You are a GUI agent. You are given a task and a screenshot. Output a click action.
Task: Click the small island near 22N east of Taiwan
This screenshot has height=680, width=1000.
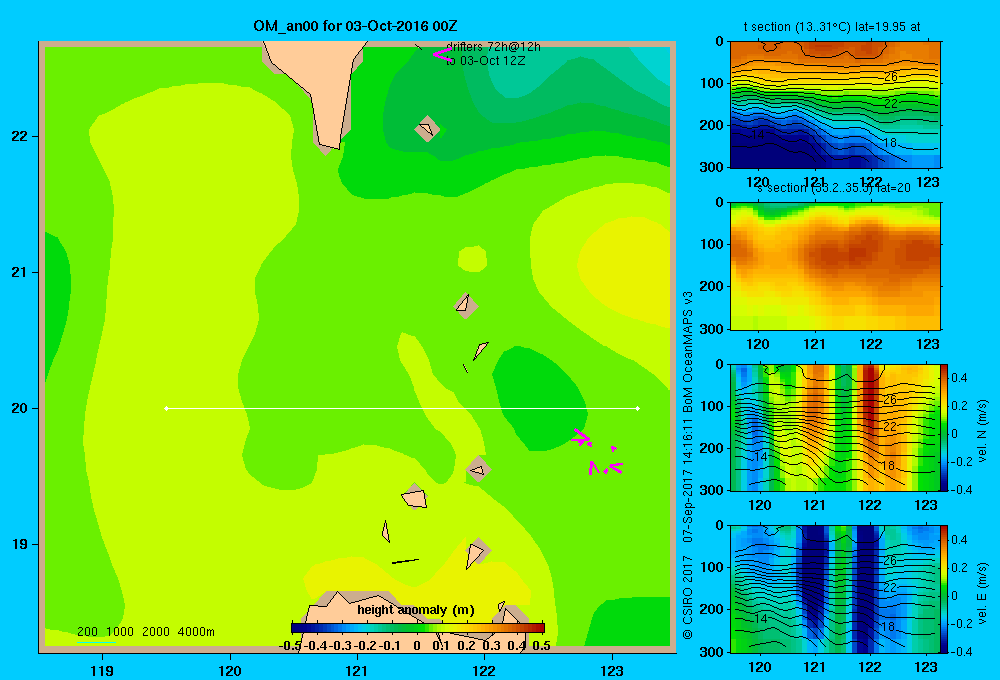427,129
